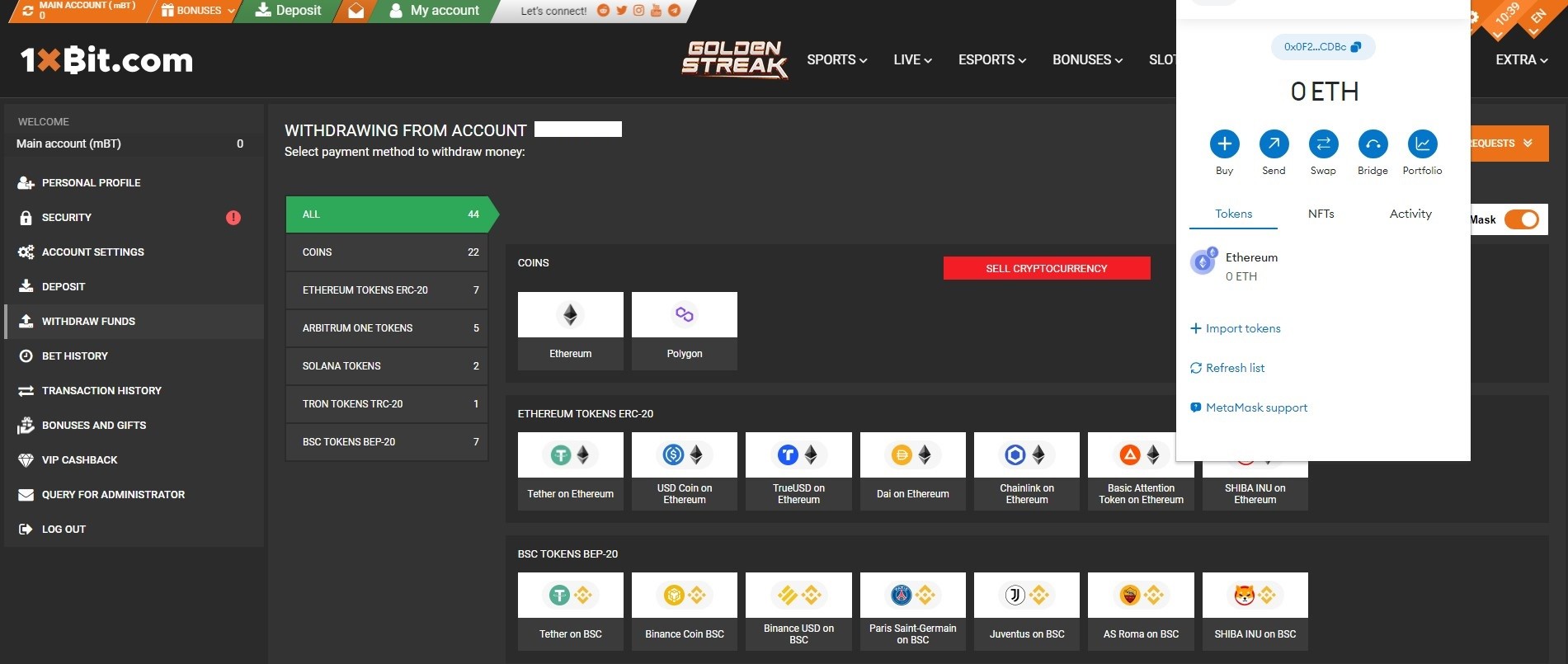Select AS Roma on BSC tile
The height and width of the screenshot is (664, 1568).
1141,611
